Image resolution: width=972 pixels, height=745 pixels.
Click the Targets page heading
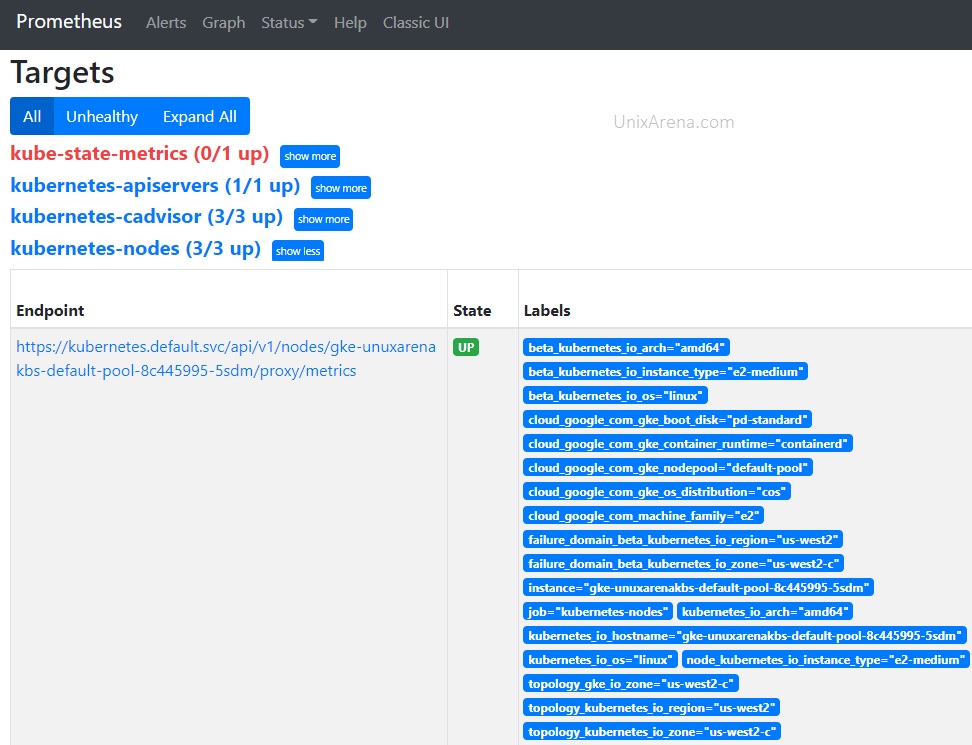(x=63, y=73)
